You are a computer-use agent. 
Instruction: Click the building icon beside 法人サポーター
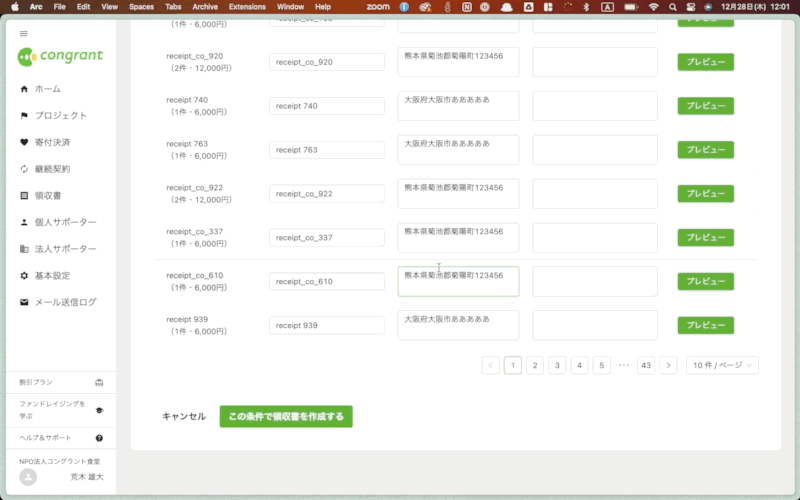24,248
